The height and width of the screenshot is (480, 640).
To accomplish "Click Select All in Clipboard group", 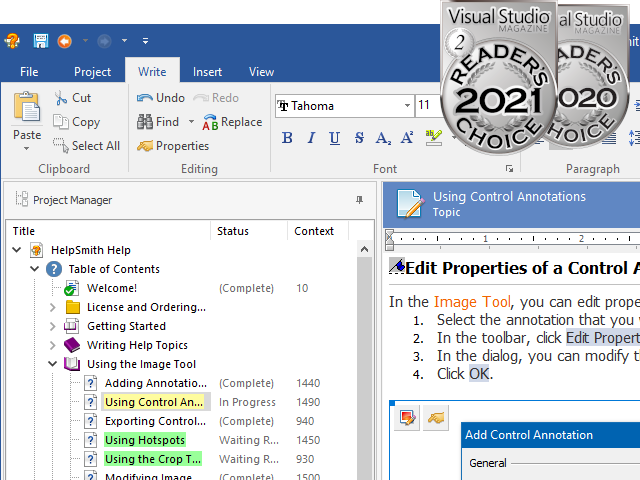I will [x=87, y=146].
